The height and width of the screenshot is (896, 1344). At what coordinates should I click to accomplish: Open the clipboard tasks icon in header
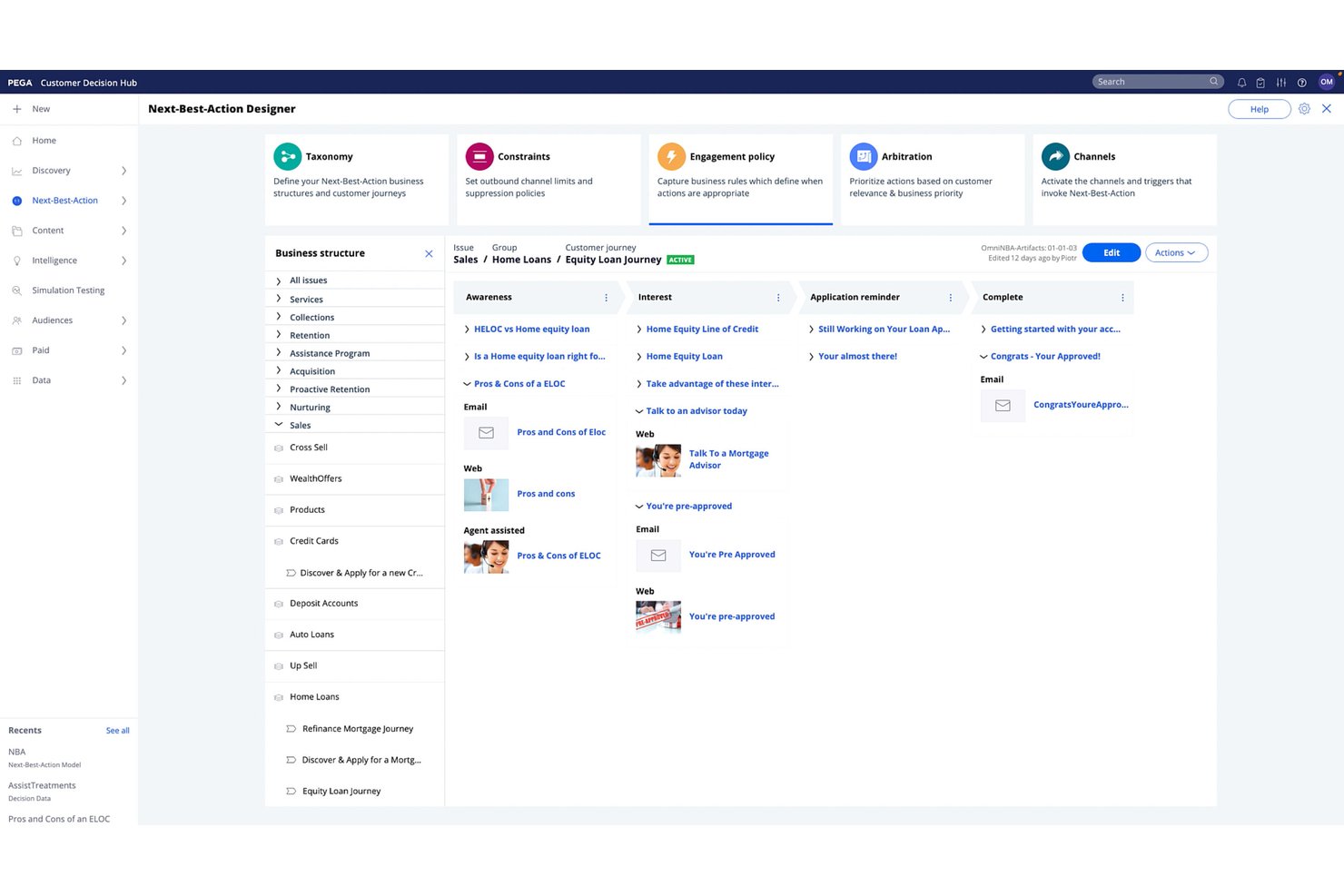click(1260, 83)
